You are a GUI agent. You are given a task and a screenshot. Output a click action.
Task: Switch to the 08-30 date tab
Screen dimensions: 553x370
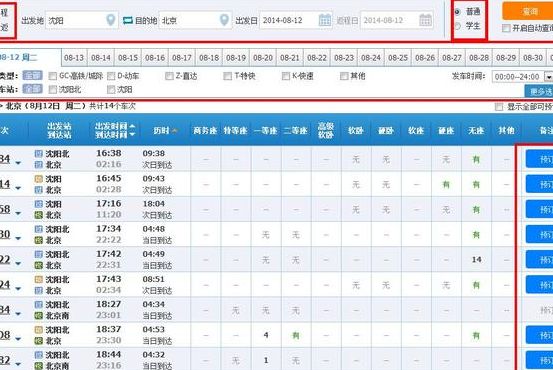(x=533, y=57)
